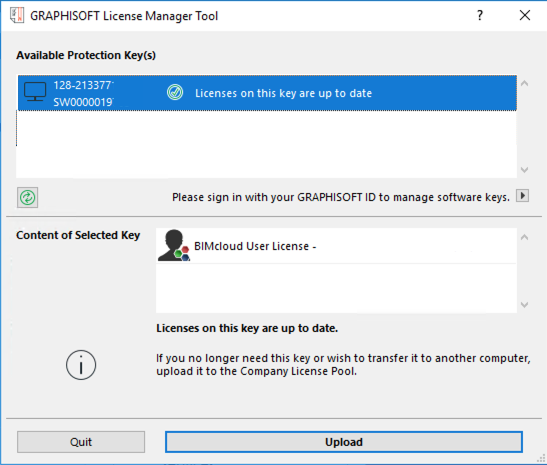Screen dimensions: 547x465
Task: Click the 'Available Protection Key(s)' heading
Action: pyautogui.click(x=86, y=55)
